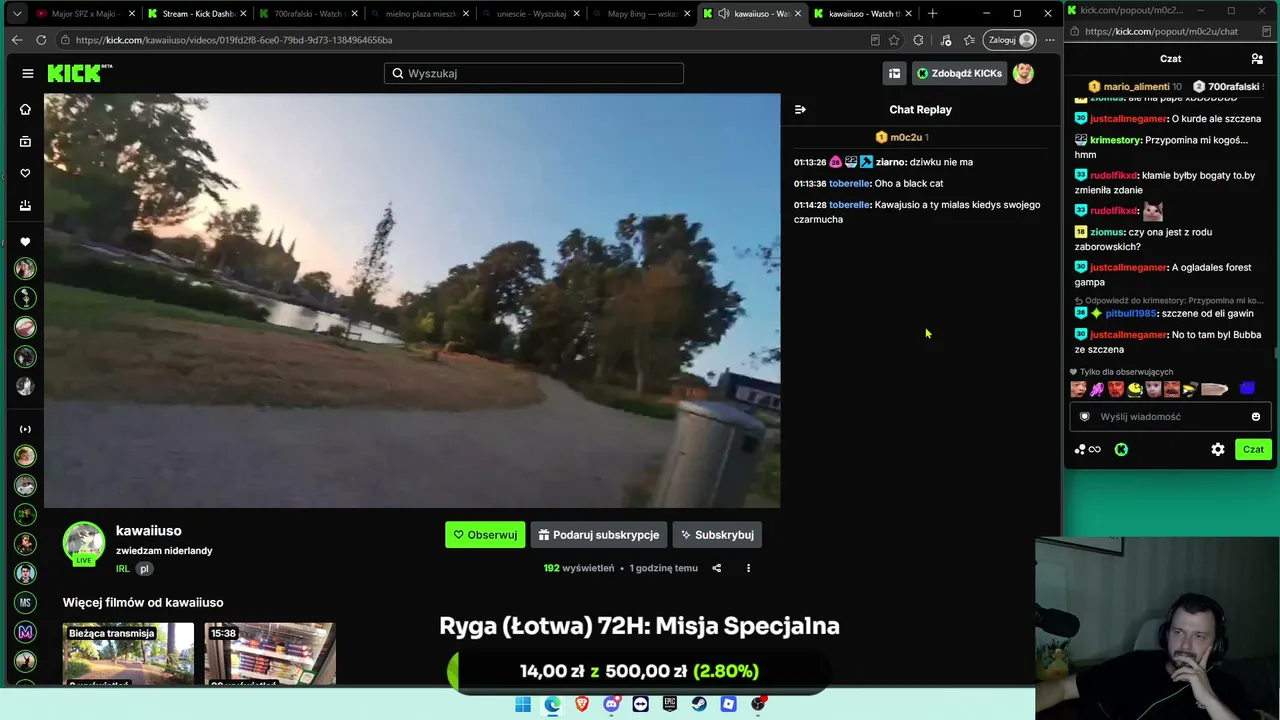Click the Subskrybuj button
Viewport: 1280px width, 720px height.
(x=717, y=535)
